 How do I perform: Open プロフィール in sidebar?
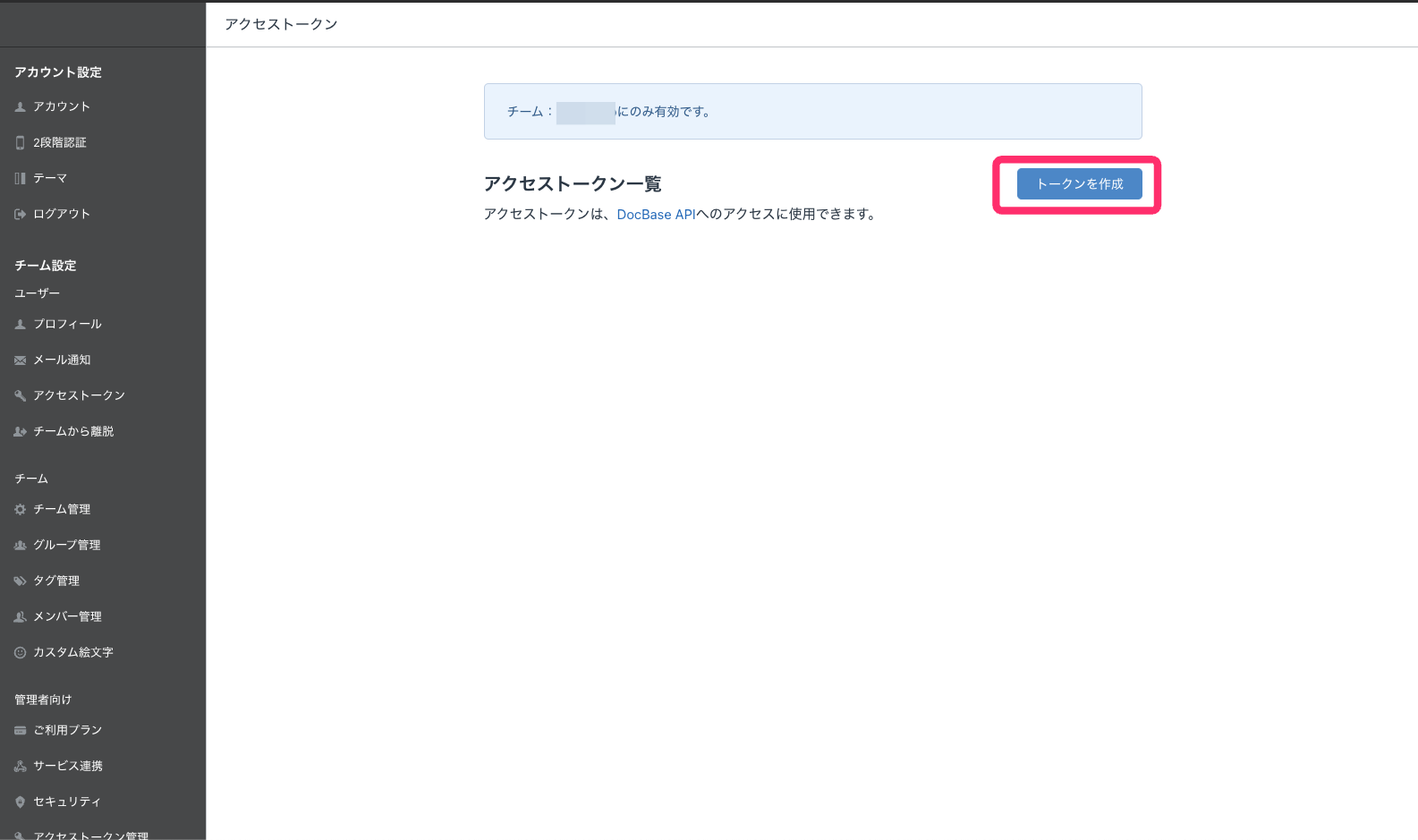[67, 324]
